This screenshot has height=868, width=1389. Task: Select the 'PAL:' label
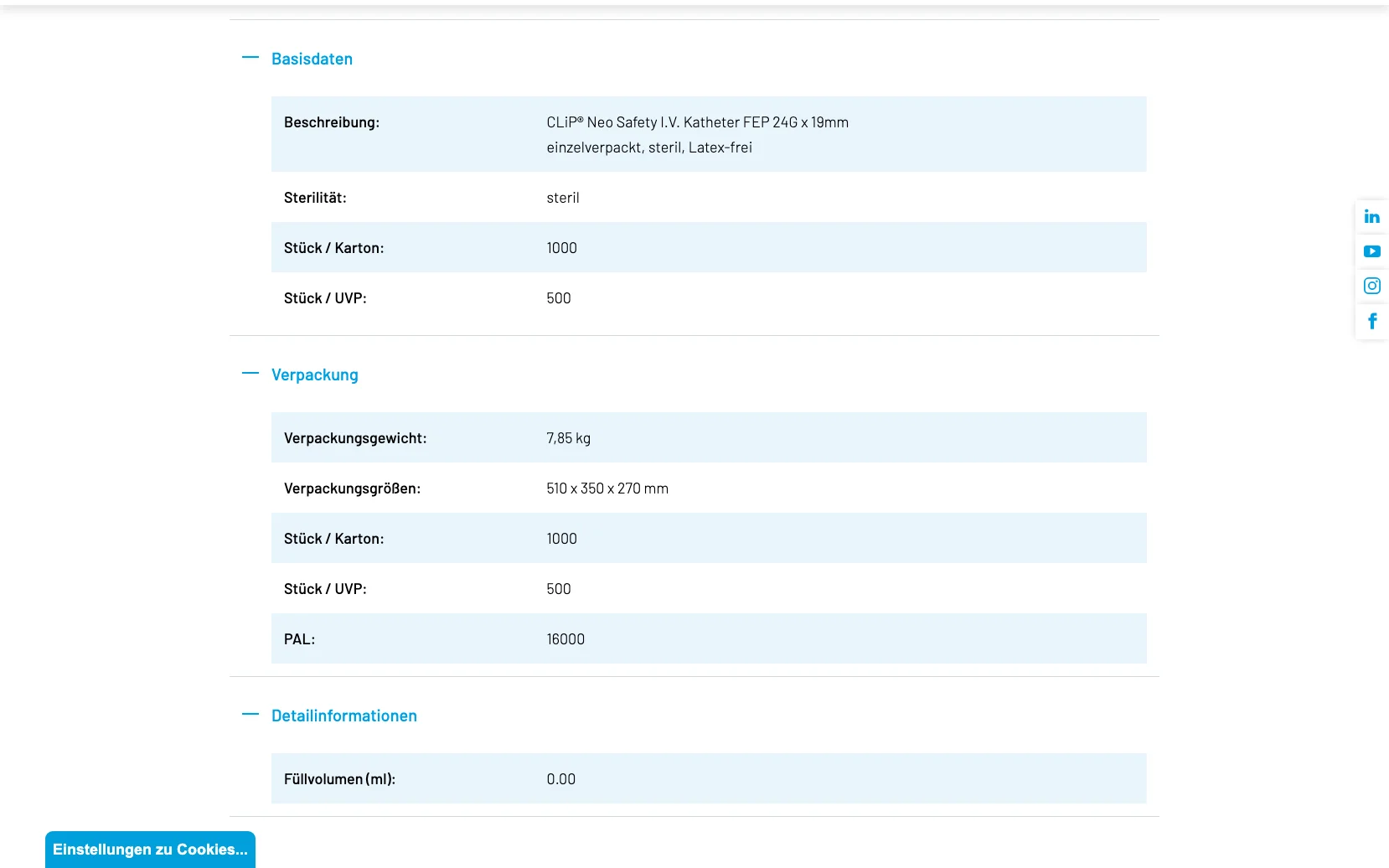(299, 639)
